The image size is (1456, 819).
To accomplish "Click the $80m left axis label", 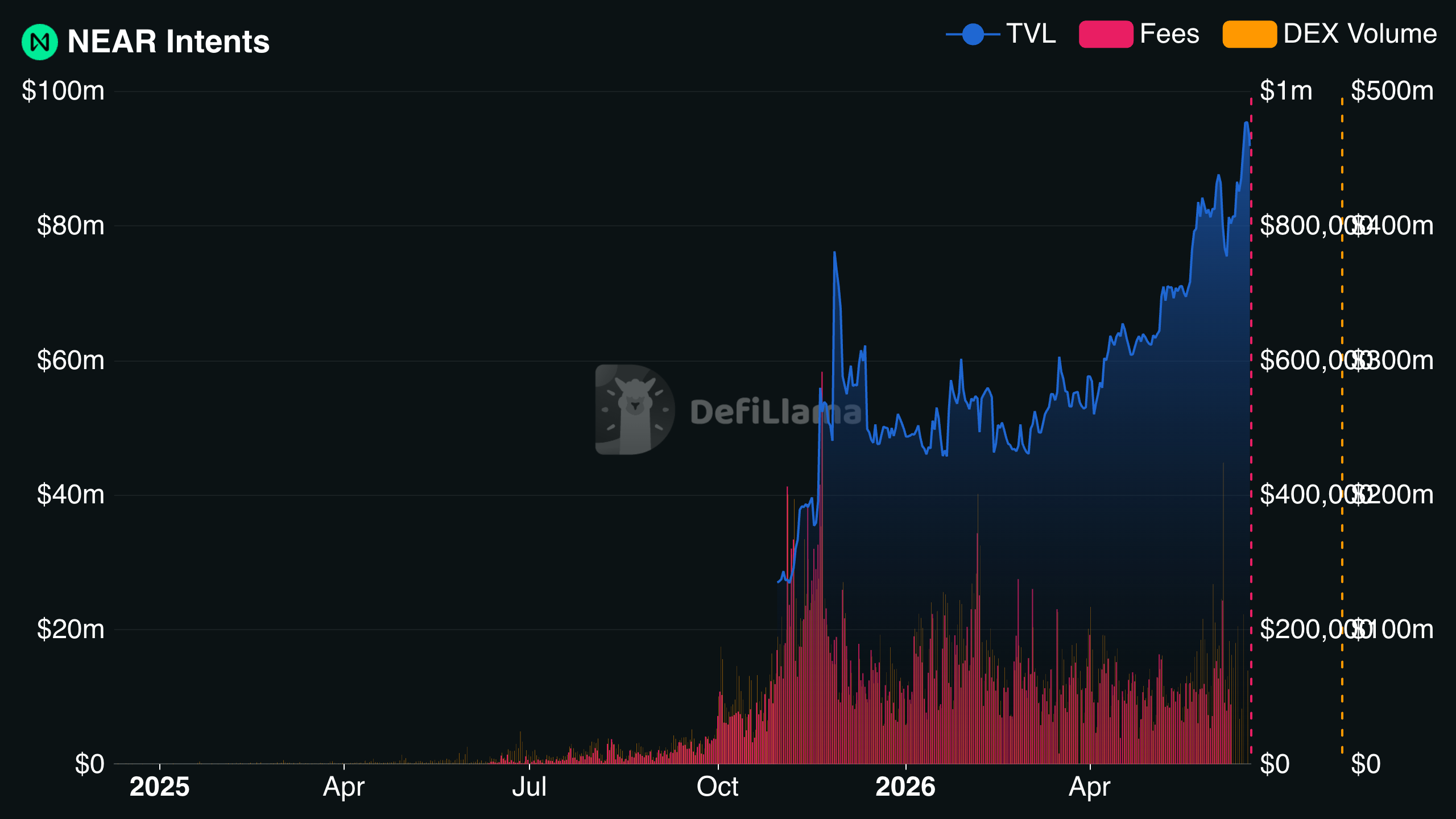I will 71,226.
